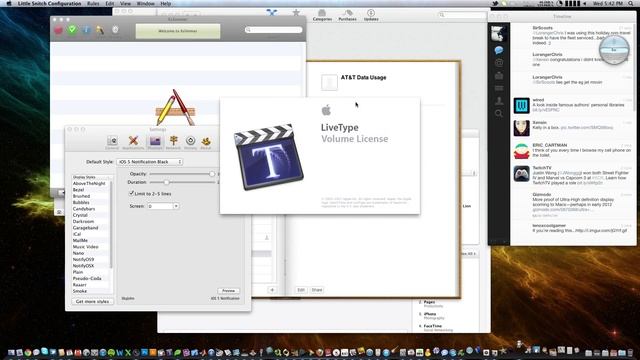Image resolution: width=640 pixels, height=360 pixels.
Task: Click the round white toolbar icon
Action: [x=115, y=29]
